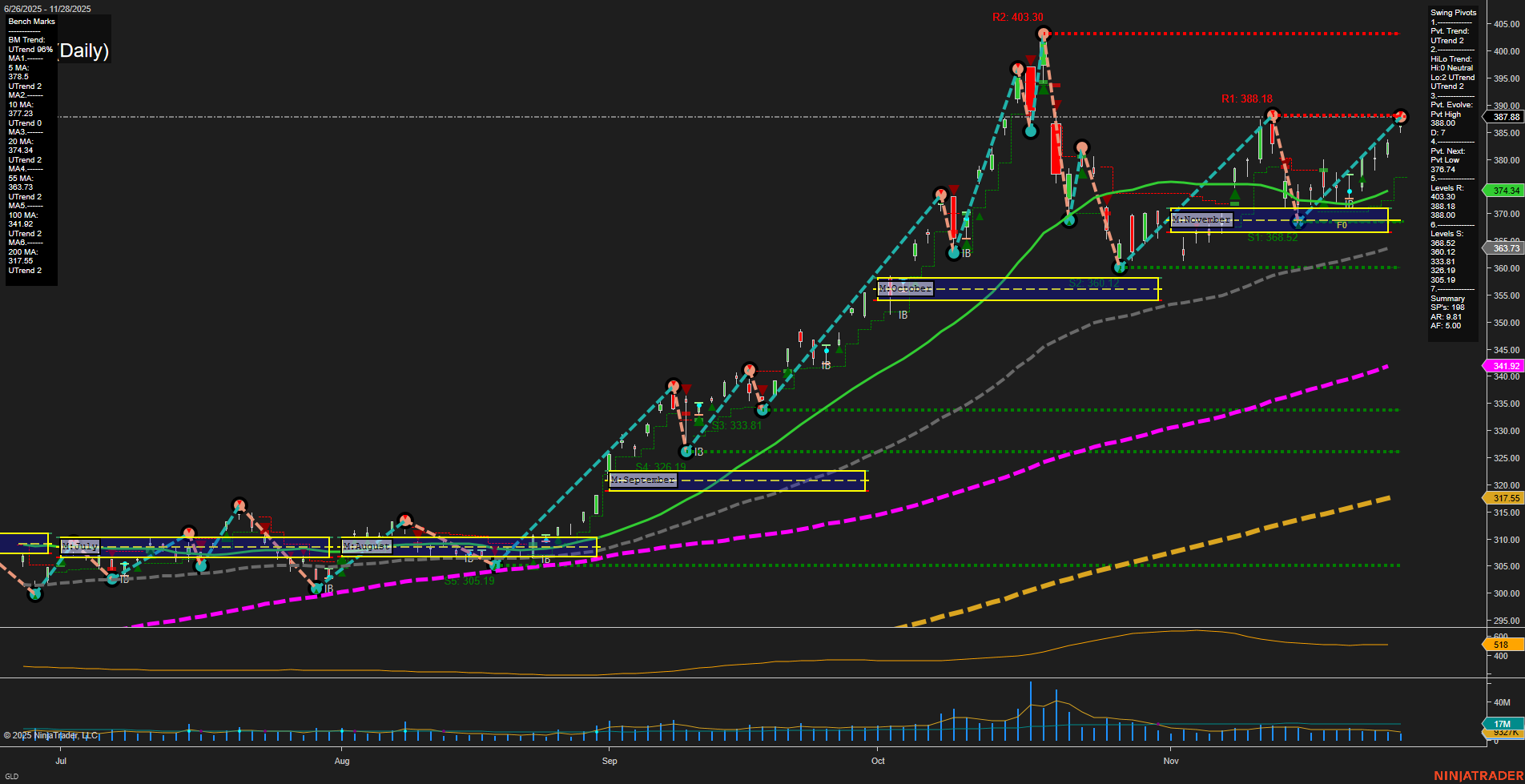
Task: Select the M:October pivot zone label
Action: tap(905, 287)
